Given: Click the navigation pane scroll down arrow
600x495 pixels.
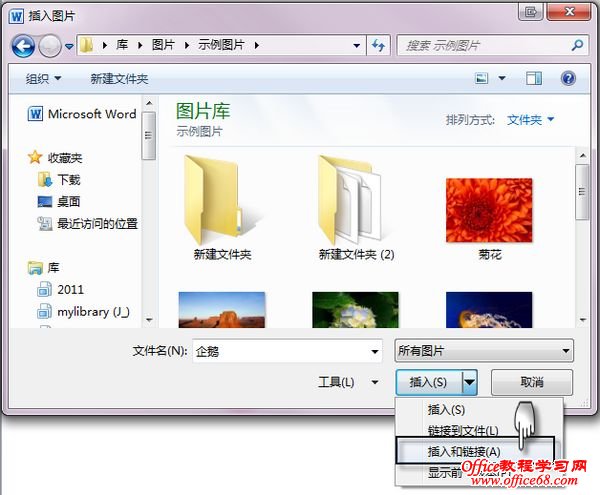Looking at the screenshot, I should [149, 319].
